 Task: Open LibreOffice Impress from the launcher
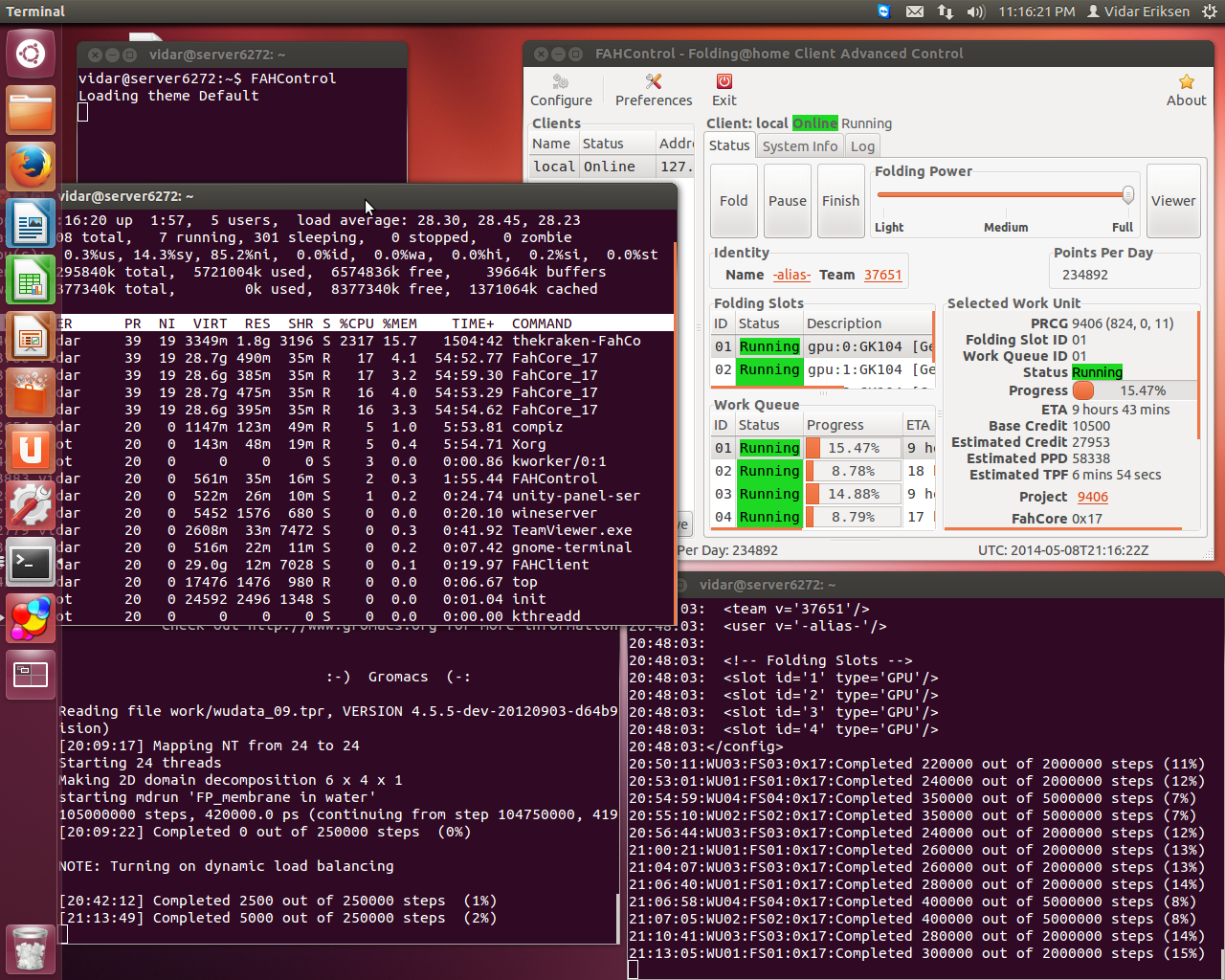point(31,337)
